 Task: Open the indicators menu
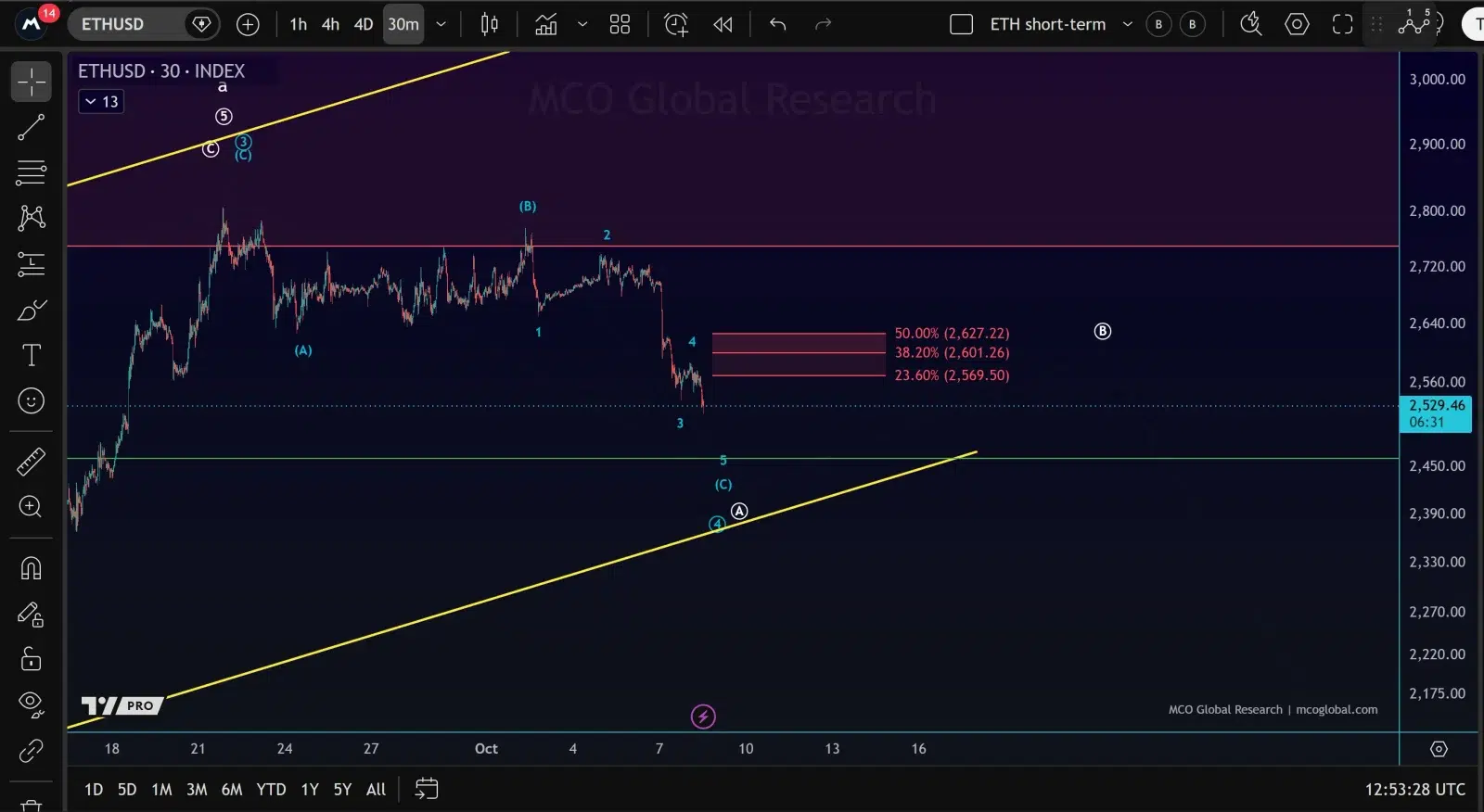pos(546,24)
